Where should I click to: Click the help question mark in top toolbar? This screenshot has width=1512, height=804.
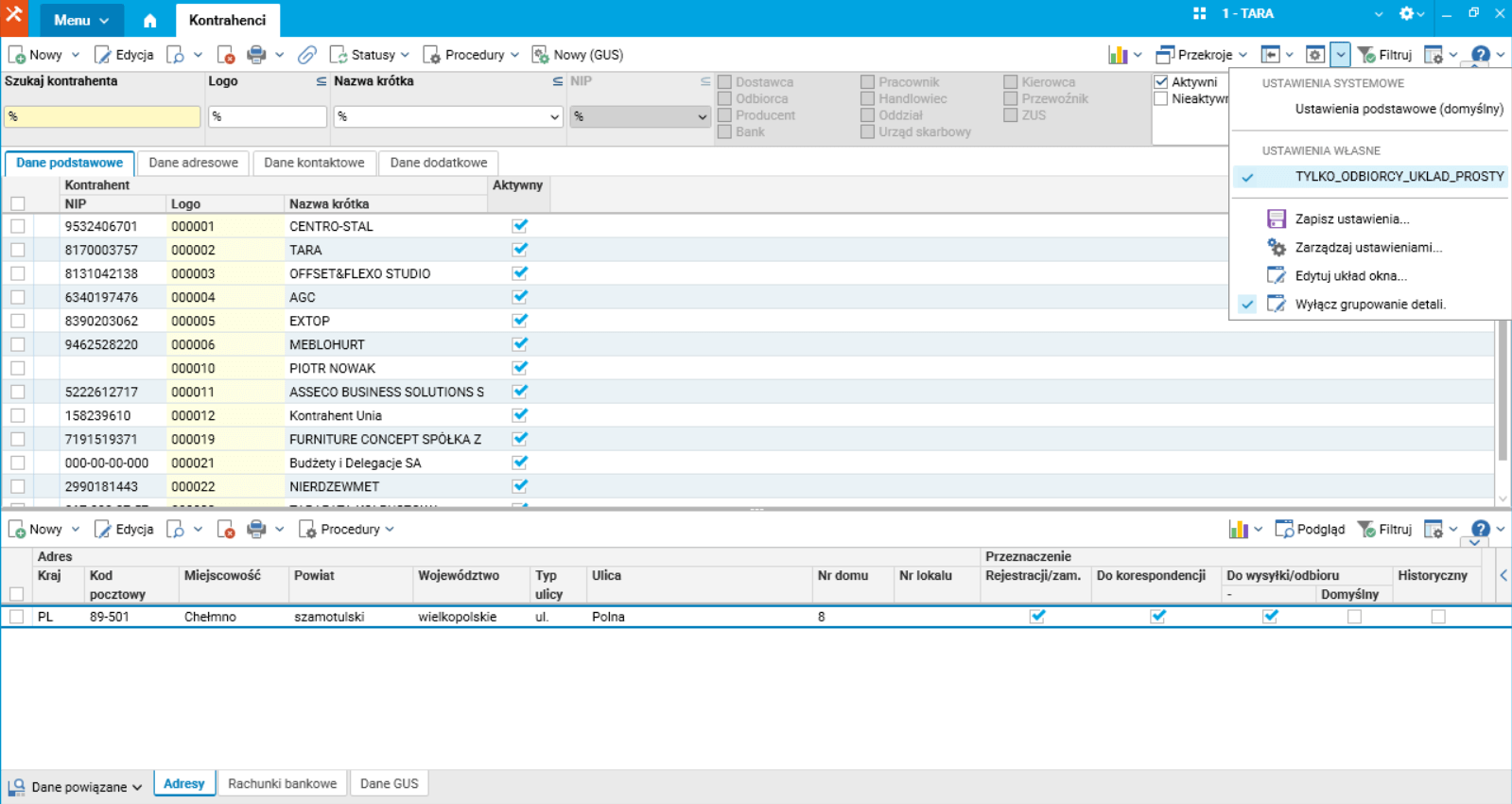(1480, 55)
